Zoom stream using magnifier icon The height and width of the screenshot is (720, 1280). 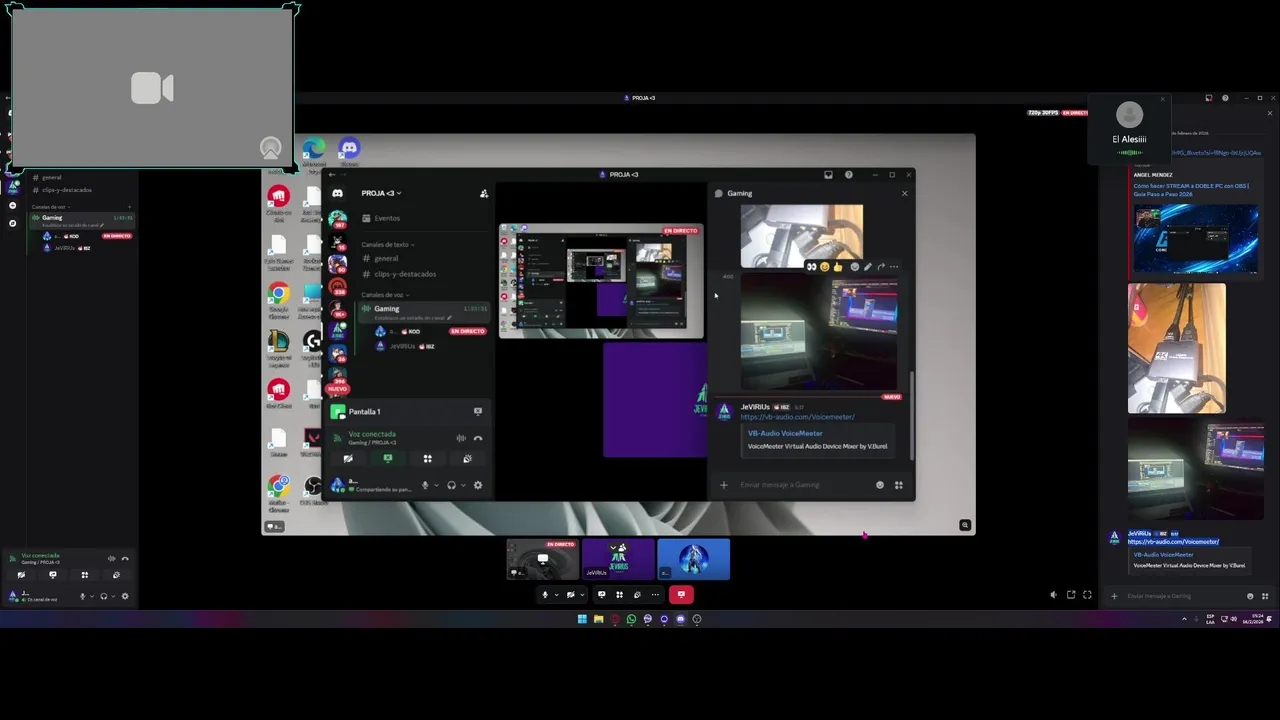pyautogui.click(x=965, y=525)
